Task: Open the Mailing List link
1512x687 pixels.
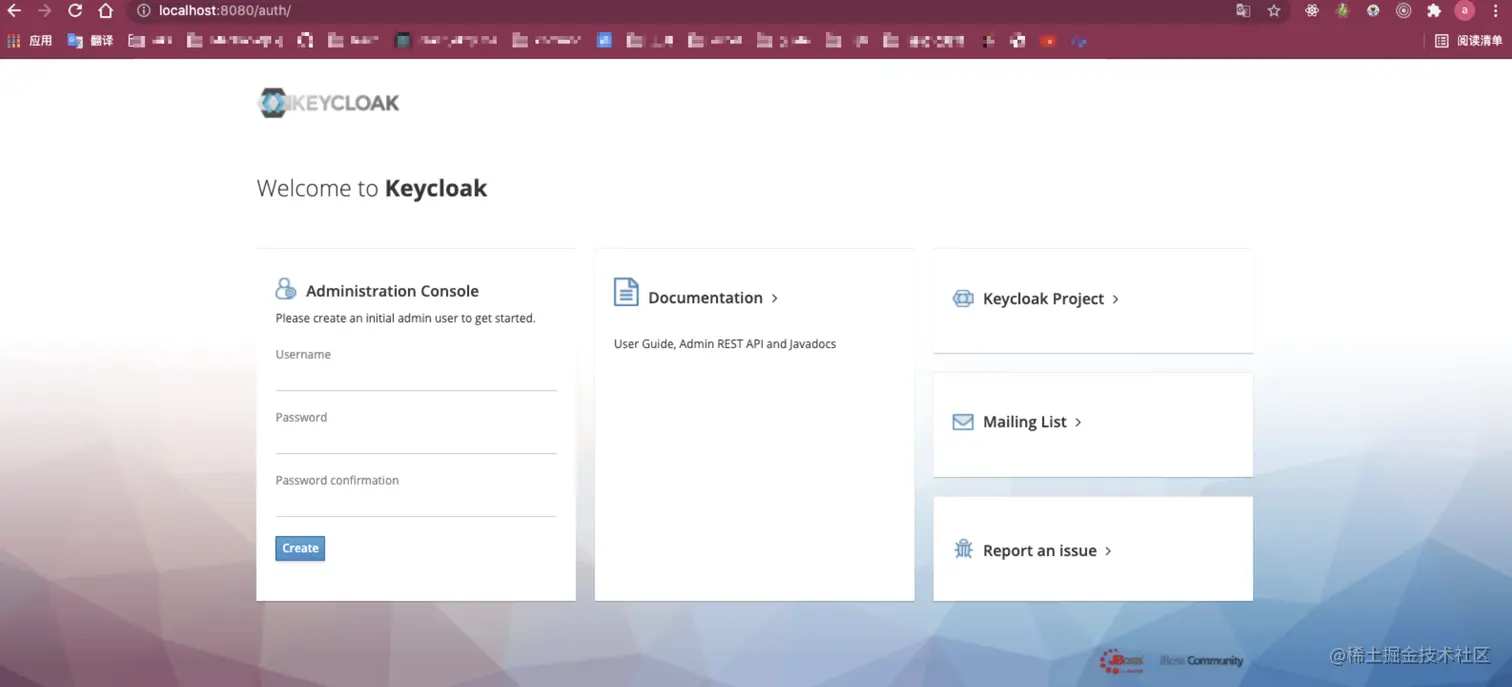Action: (1024, 422)
